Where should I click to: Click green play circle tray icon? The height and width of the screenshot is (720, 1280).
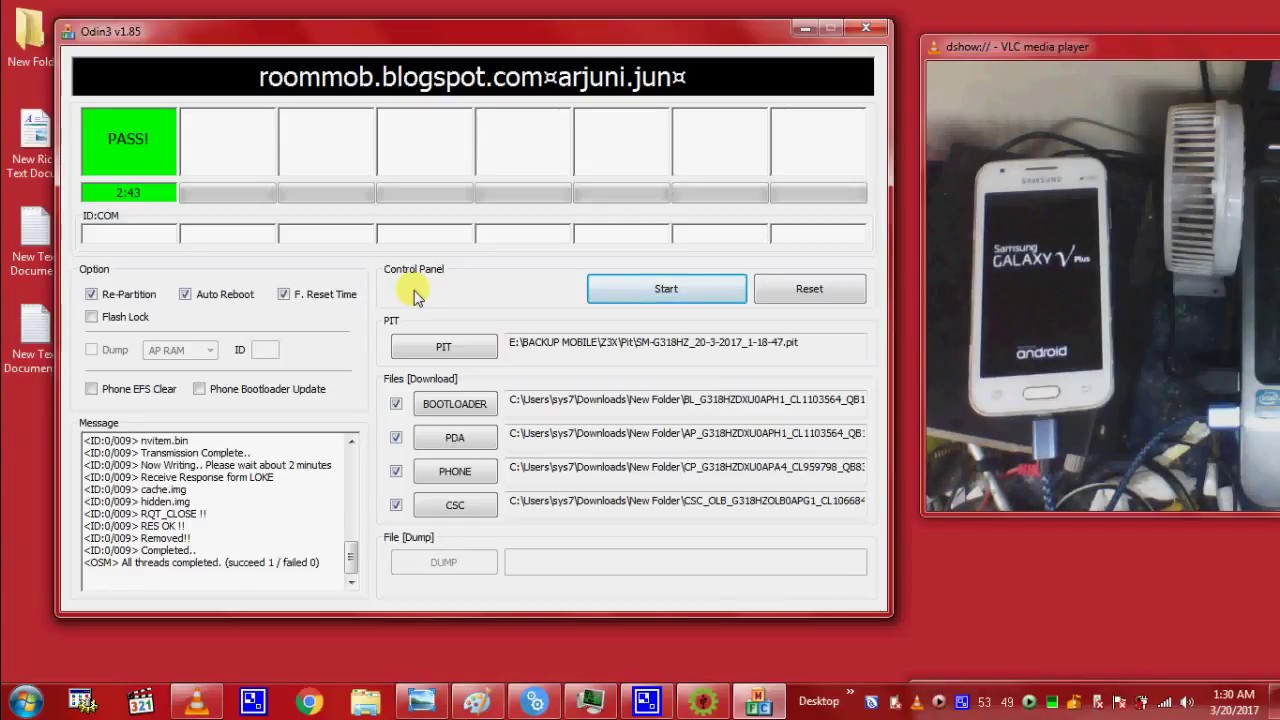point(1029,702)
